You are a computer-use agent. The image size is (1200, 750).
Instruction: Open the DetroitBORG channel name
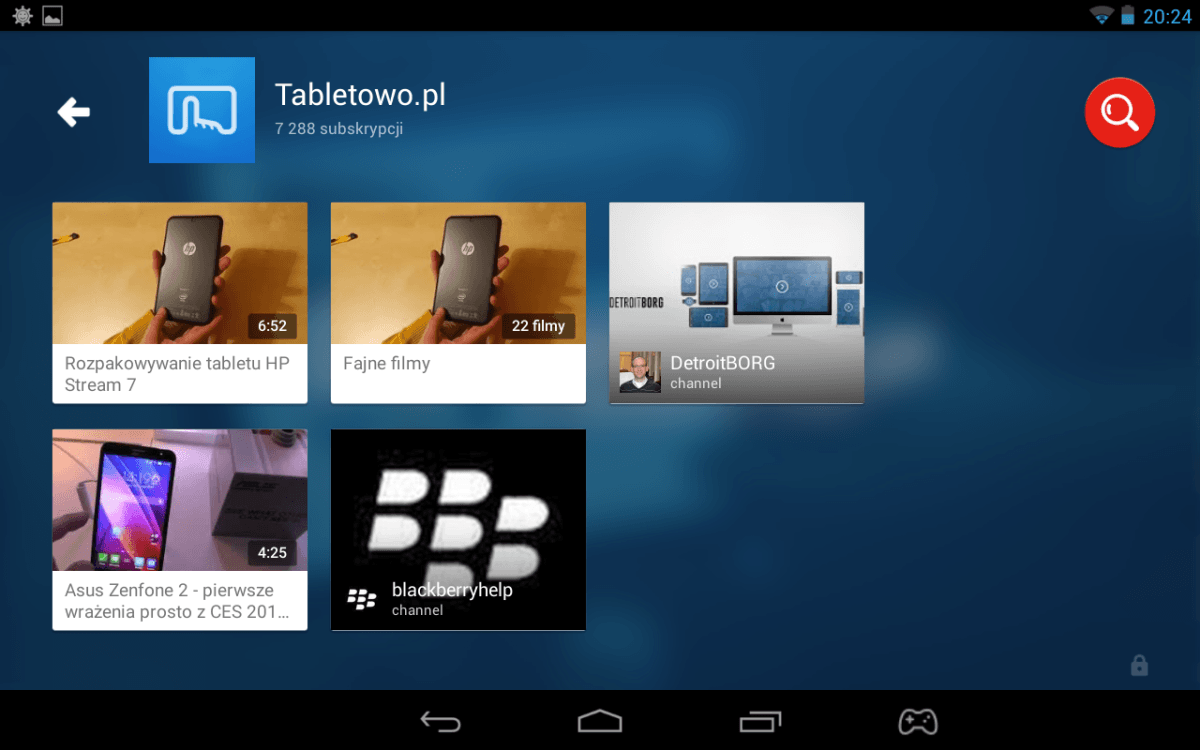coord(723,363)
